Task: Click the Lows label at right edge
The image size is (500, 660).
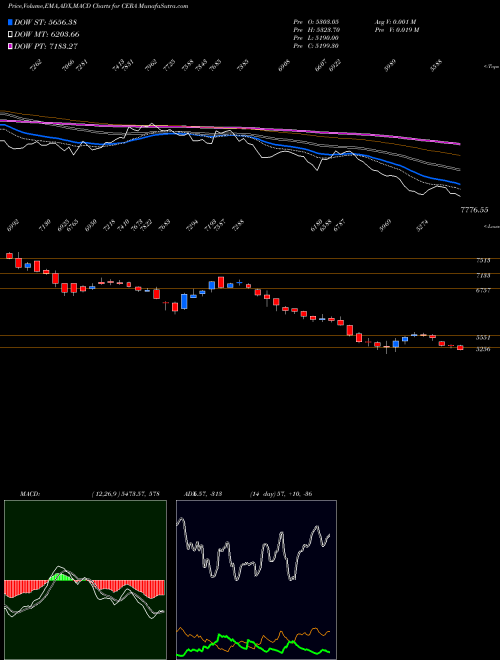Action: click(x=492, y=226)
